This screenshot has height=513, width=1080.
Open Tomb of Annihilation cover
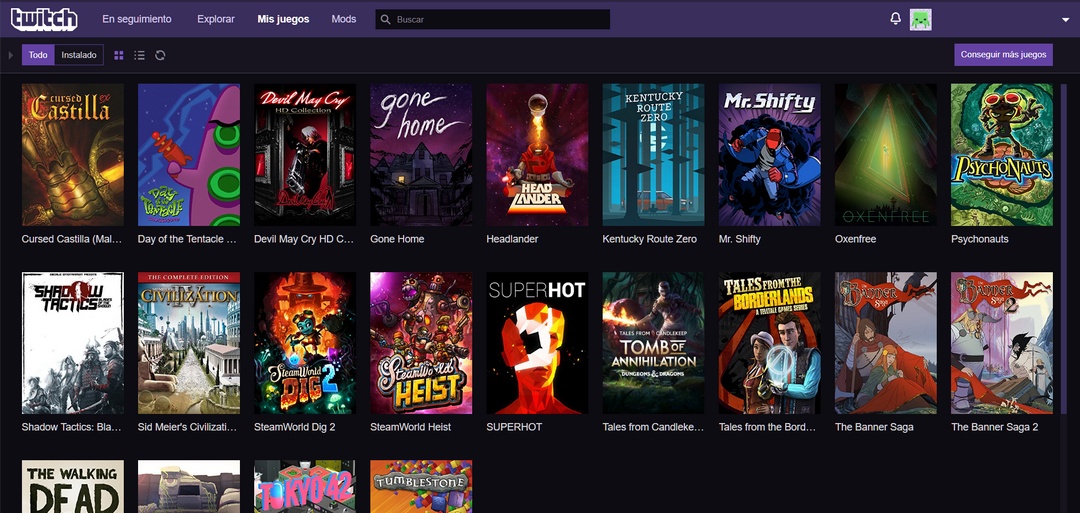click(x=654, y=343)
